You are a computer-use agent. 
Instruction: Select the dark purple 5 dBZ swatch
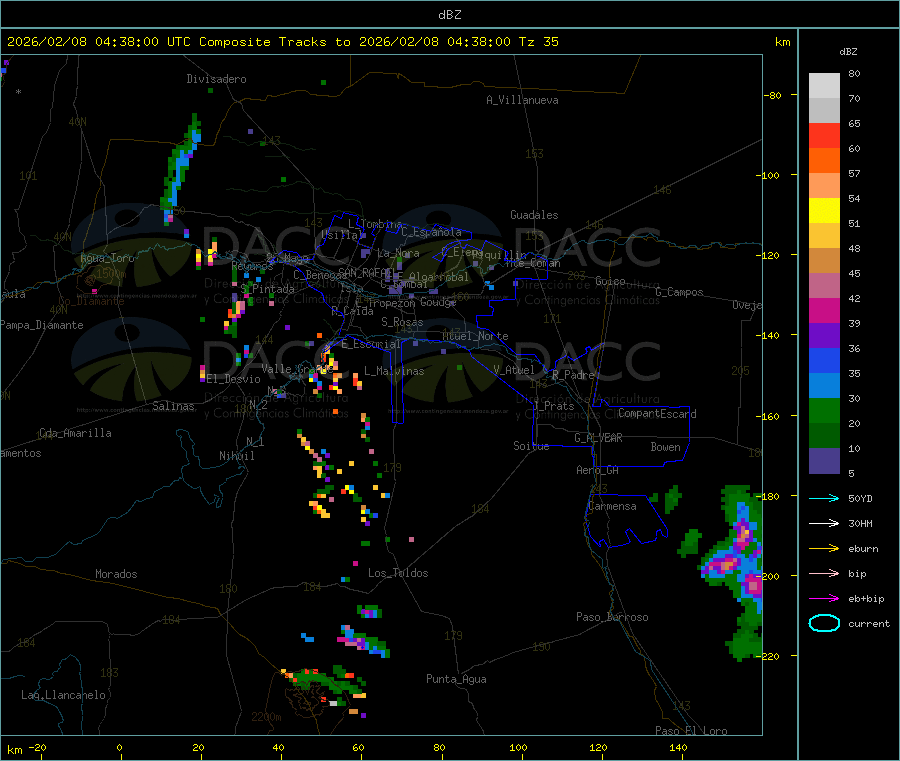[x=824, y=461]
